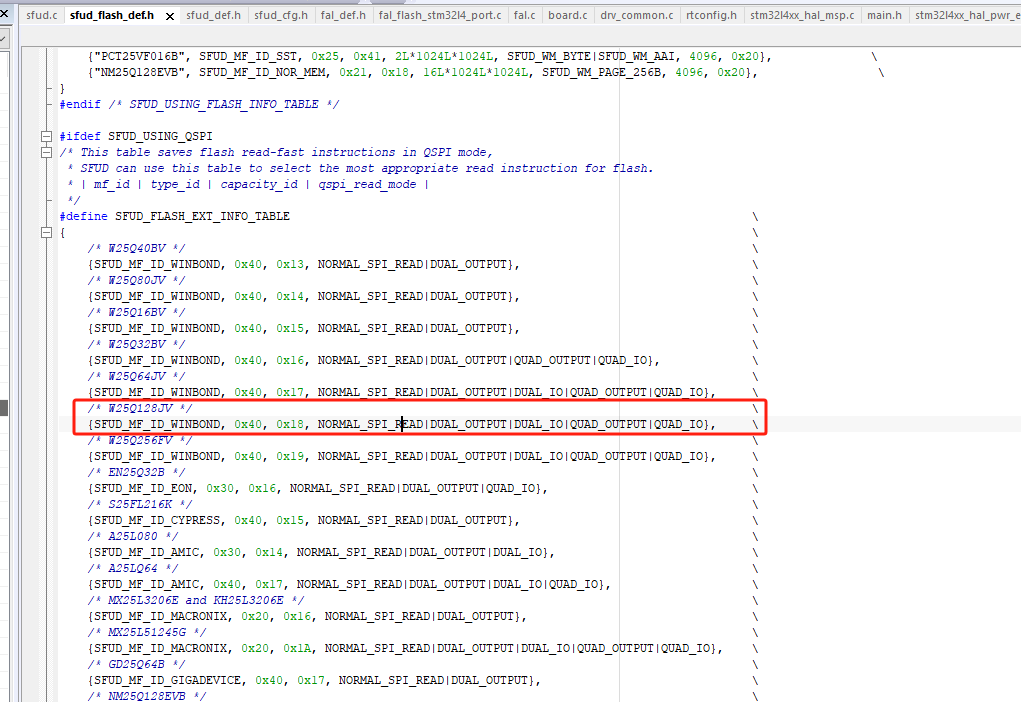Click the /* W25Q40BV */ comment

pyautogui.click(x=137, y=248)
